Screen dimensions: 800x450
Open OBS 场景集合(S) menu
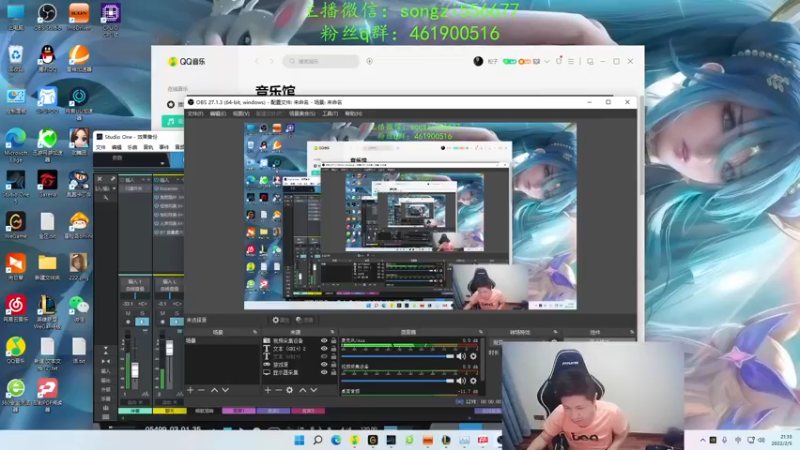302,114
